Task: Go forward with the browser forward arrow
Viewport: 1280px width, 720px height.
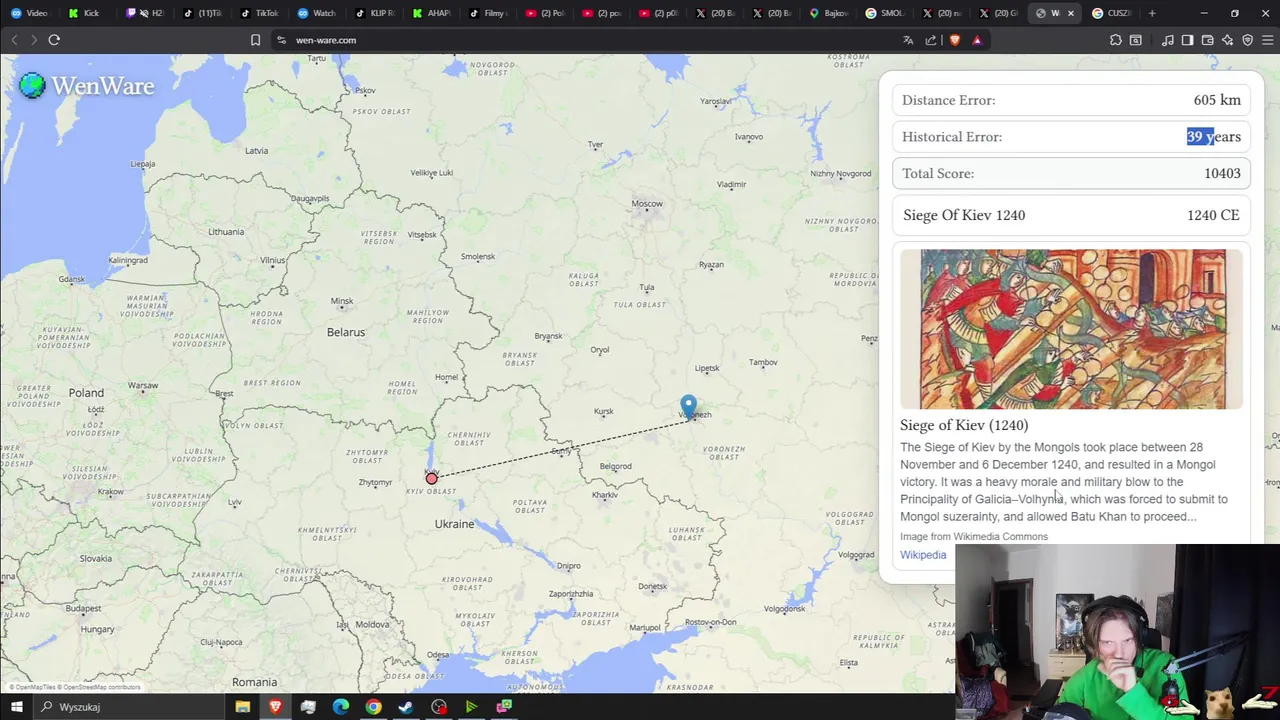Action: [33, 40]
